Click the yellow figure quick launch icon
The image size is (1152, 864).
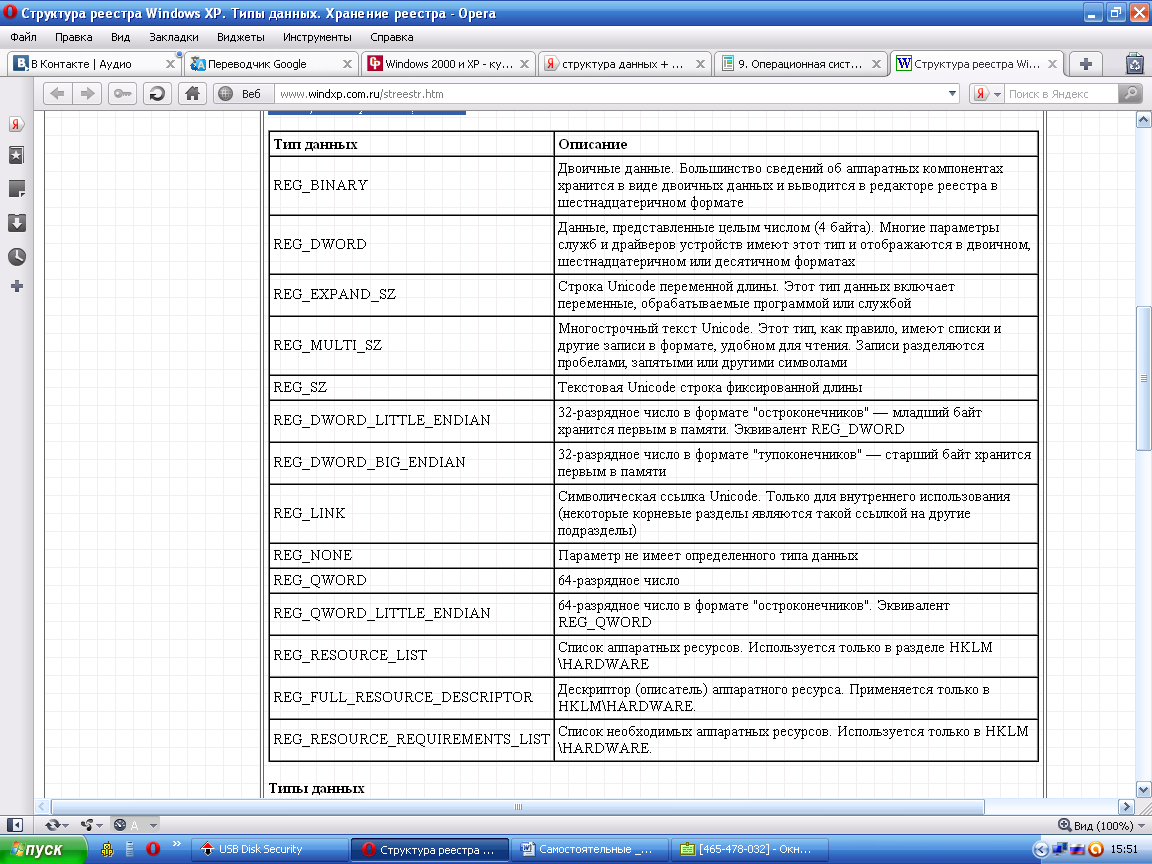pos(107,849)
